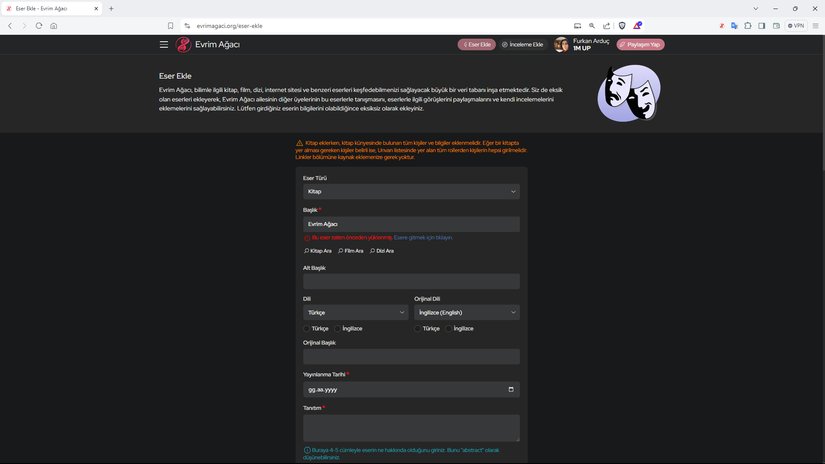Click the Kitap Ara search button
825x464 pixels.
tap(317, 251)
